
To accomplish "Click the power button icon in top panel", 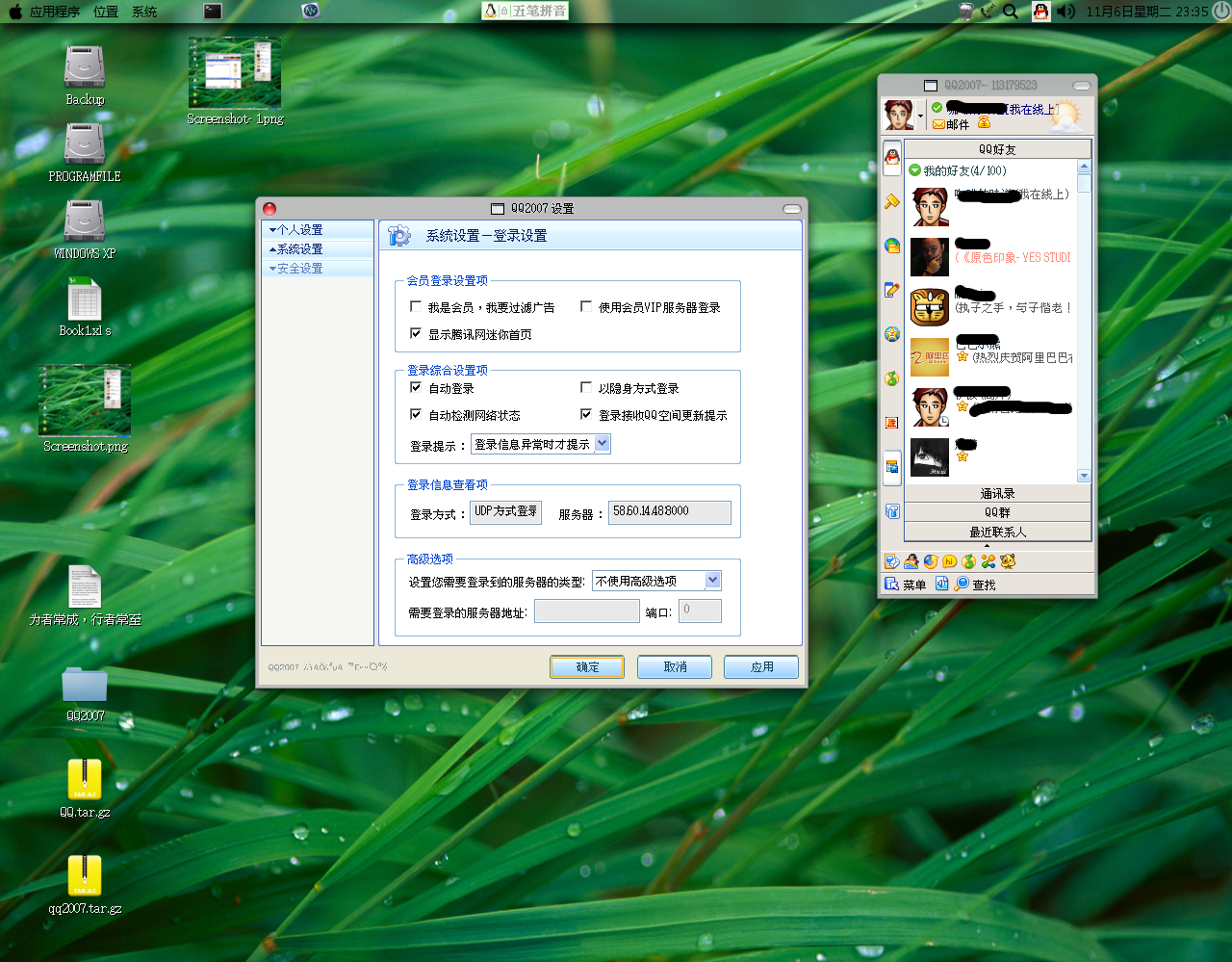I will tap(1220, 12).
